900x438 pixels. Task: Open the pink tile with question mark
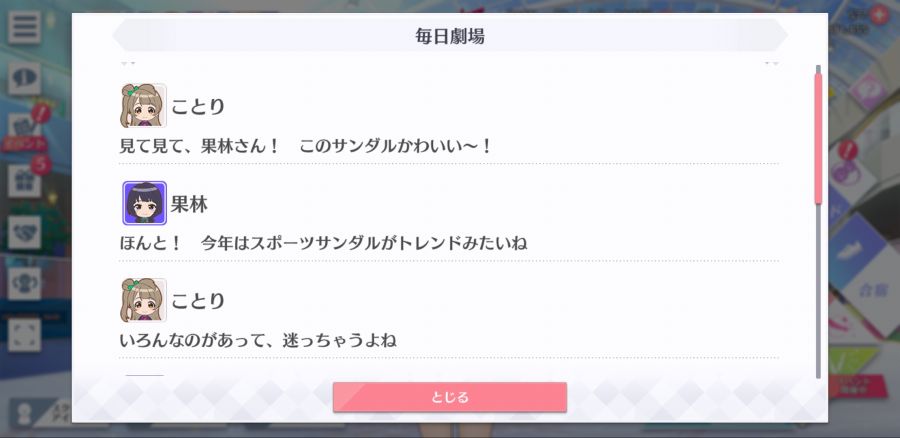[x=867, y=92]
